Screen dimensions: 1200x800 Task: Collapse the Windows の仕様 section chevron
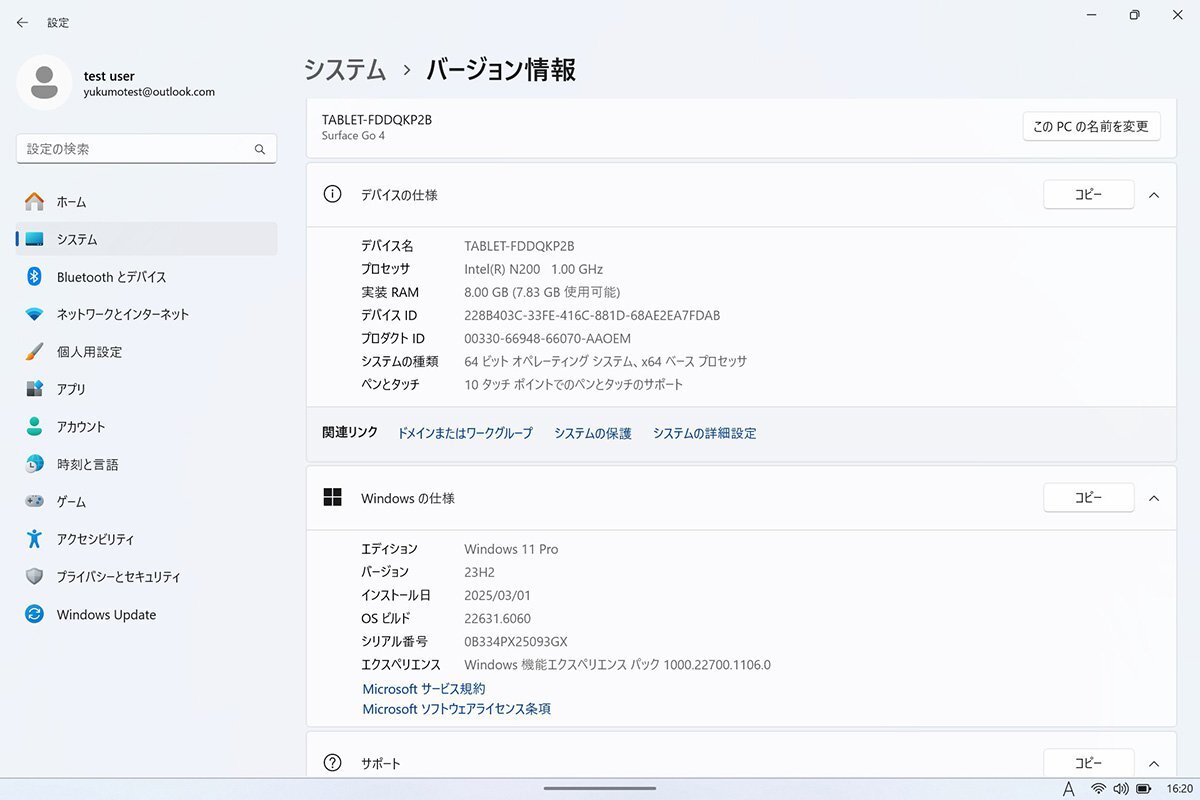point(1154,498)
